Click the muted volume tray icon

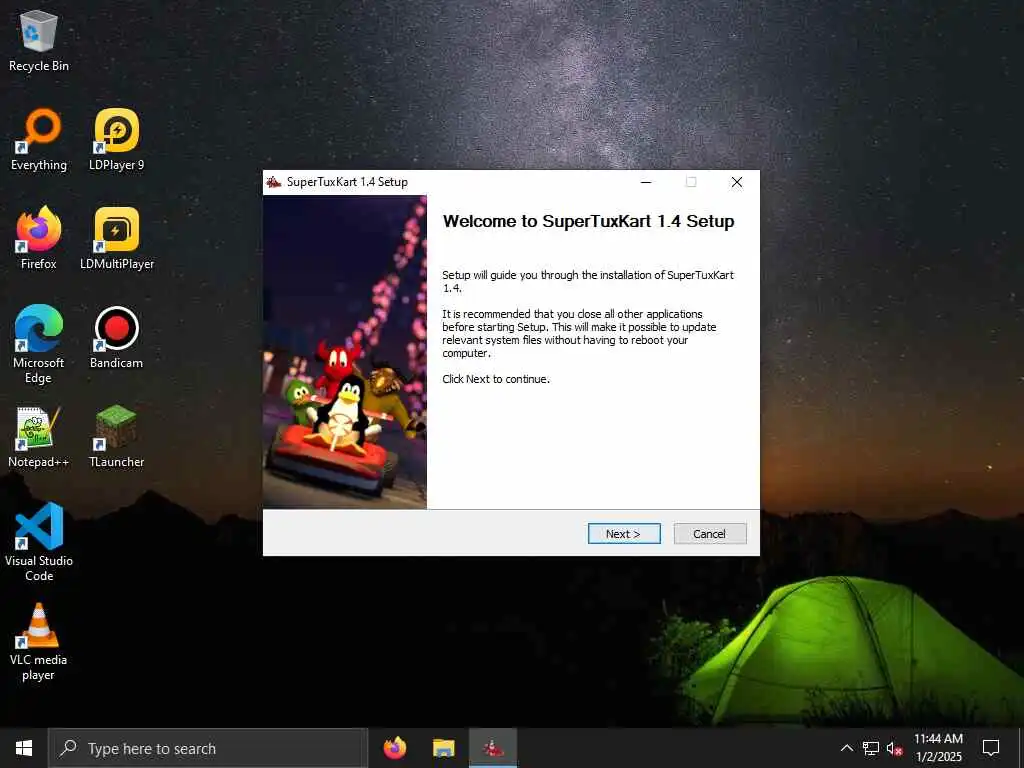tap(895, 748)
